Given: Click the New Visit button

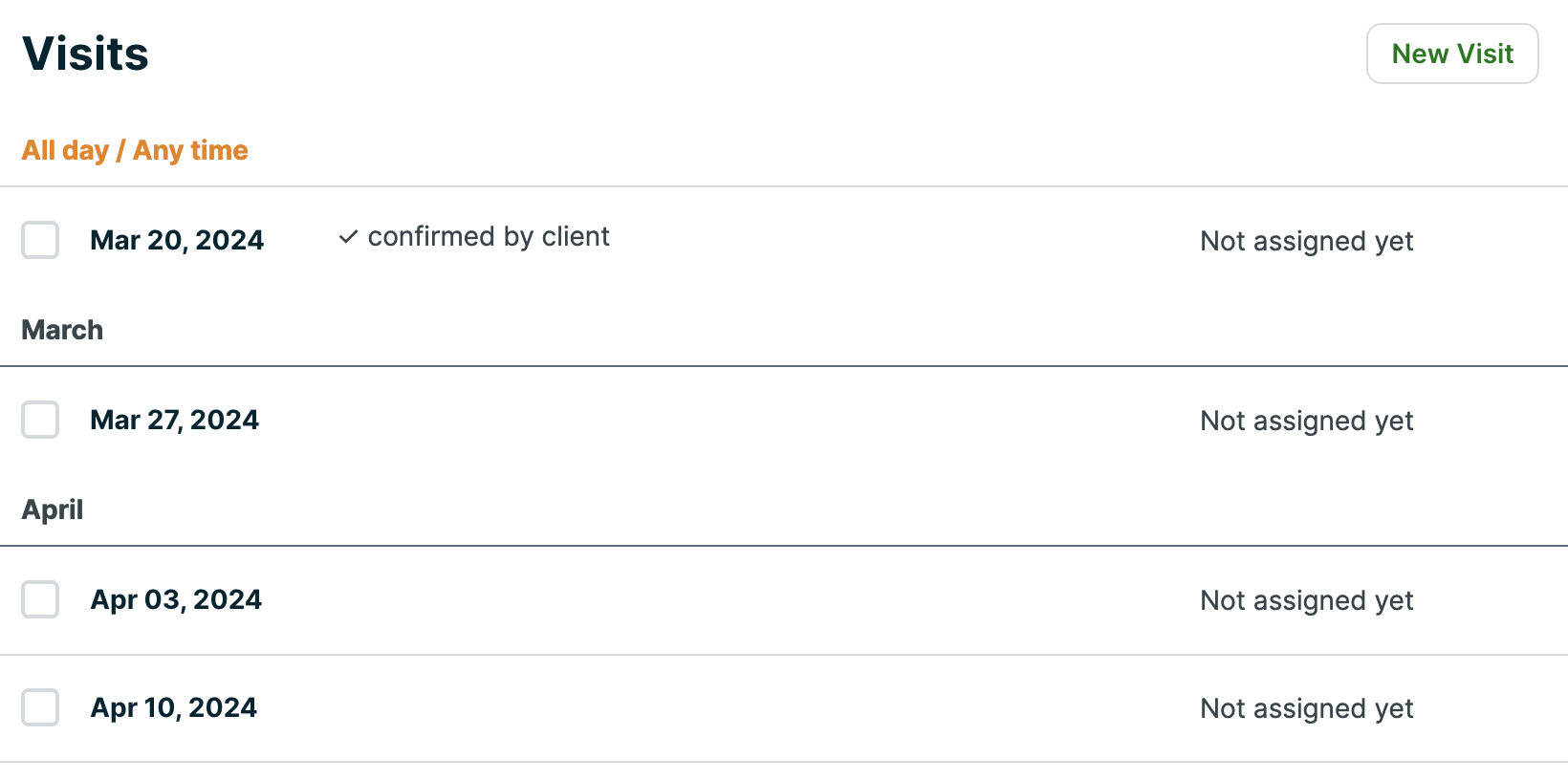Looking at the screenshot, I should tap(1451, 54).
